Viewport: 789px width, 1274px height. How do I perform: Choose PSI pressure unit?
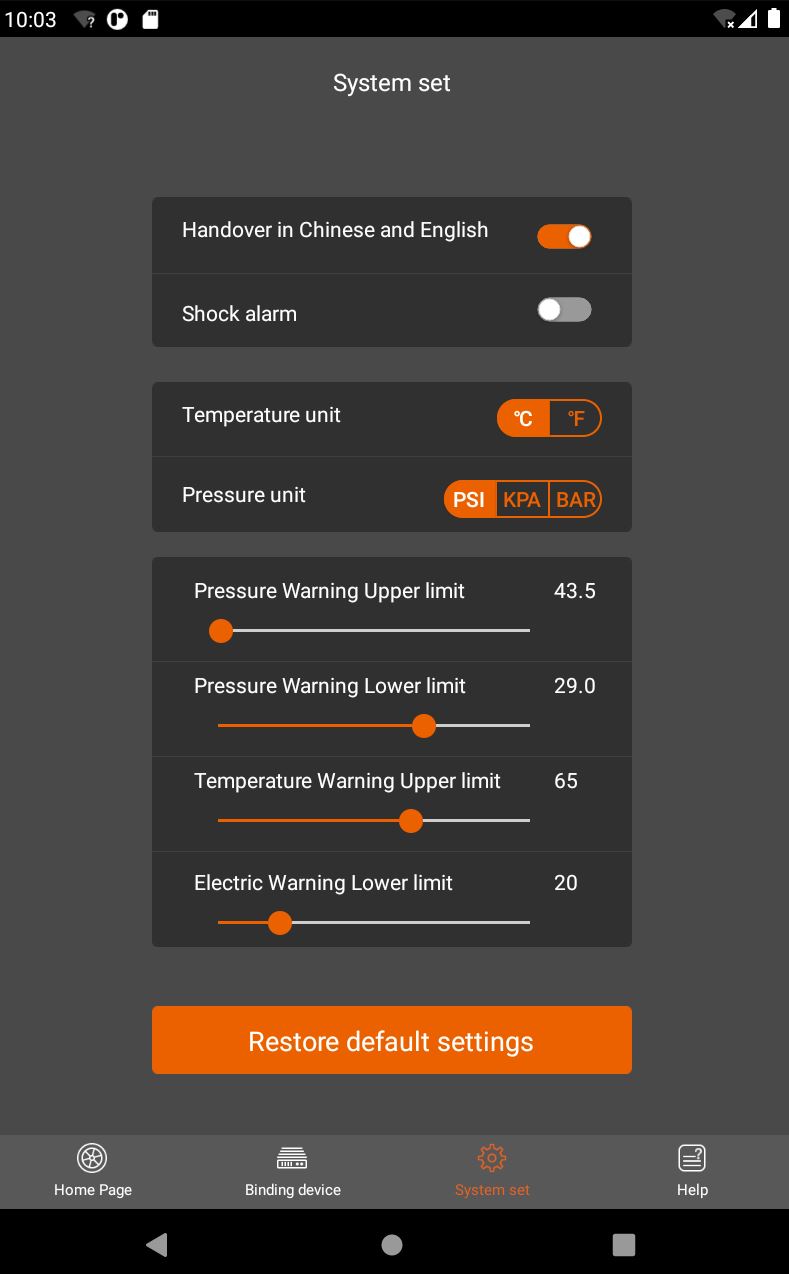(469, 499)
